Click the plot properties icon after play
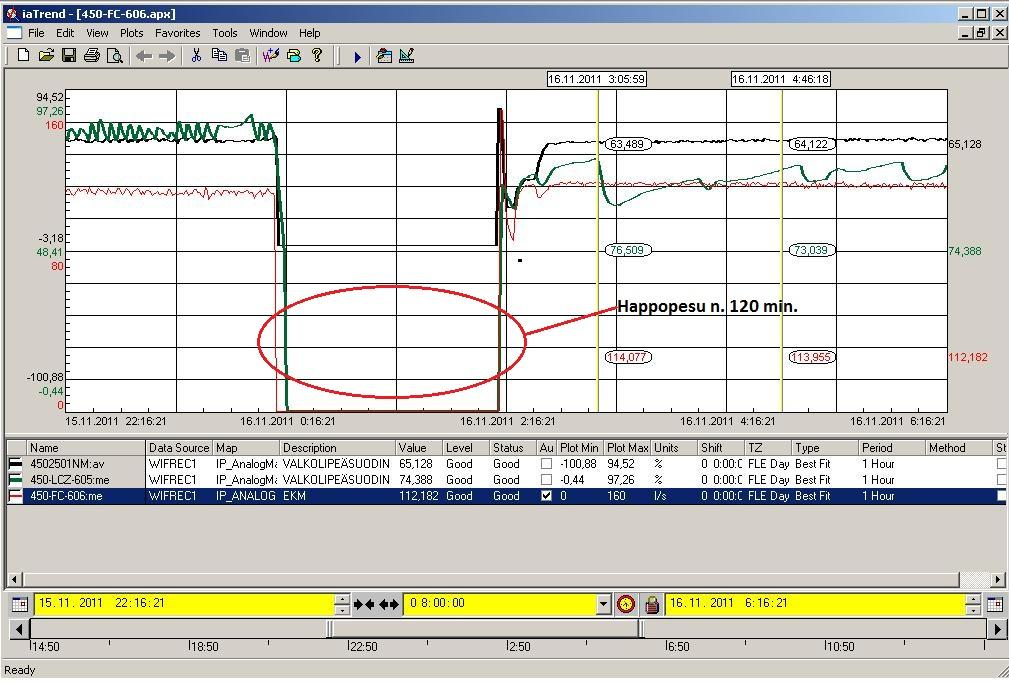Viewport: 1009px width, 682px height. click(x=384, y=56)
